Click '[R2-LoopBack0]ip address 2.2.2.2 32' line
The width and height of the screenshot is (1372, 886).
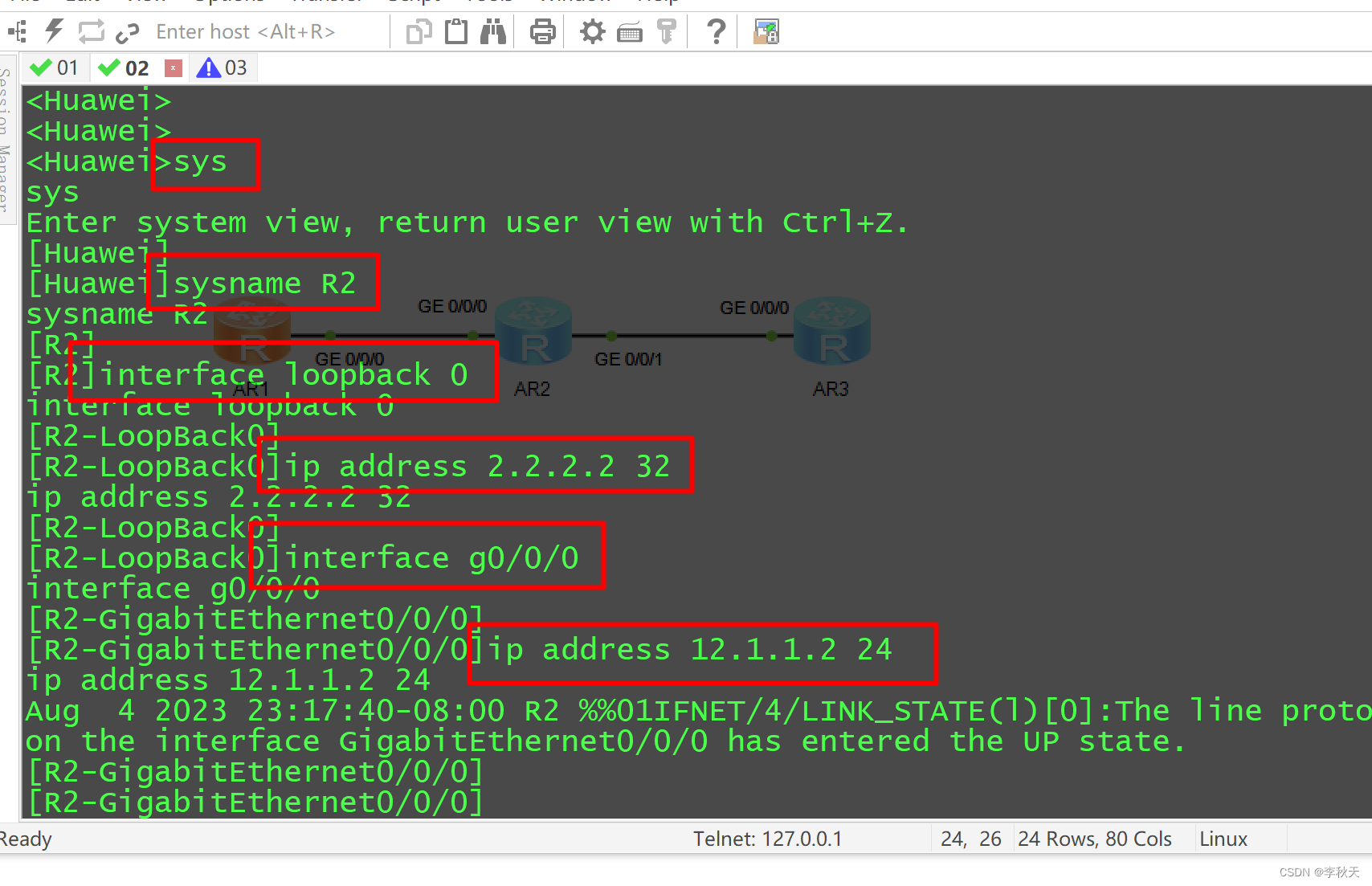[348, 467]
